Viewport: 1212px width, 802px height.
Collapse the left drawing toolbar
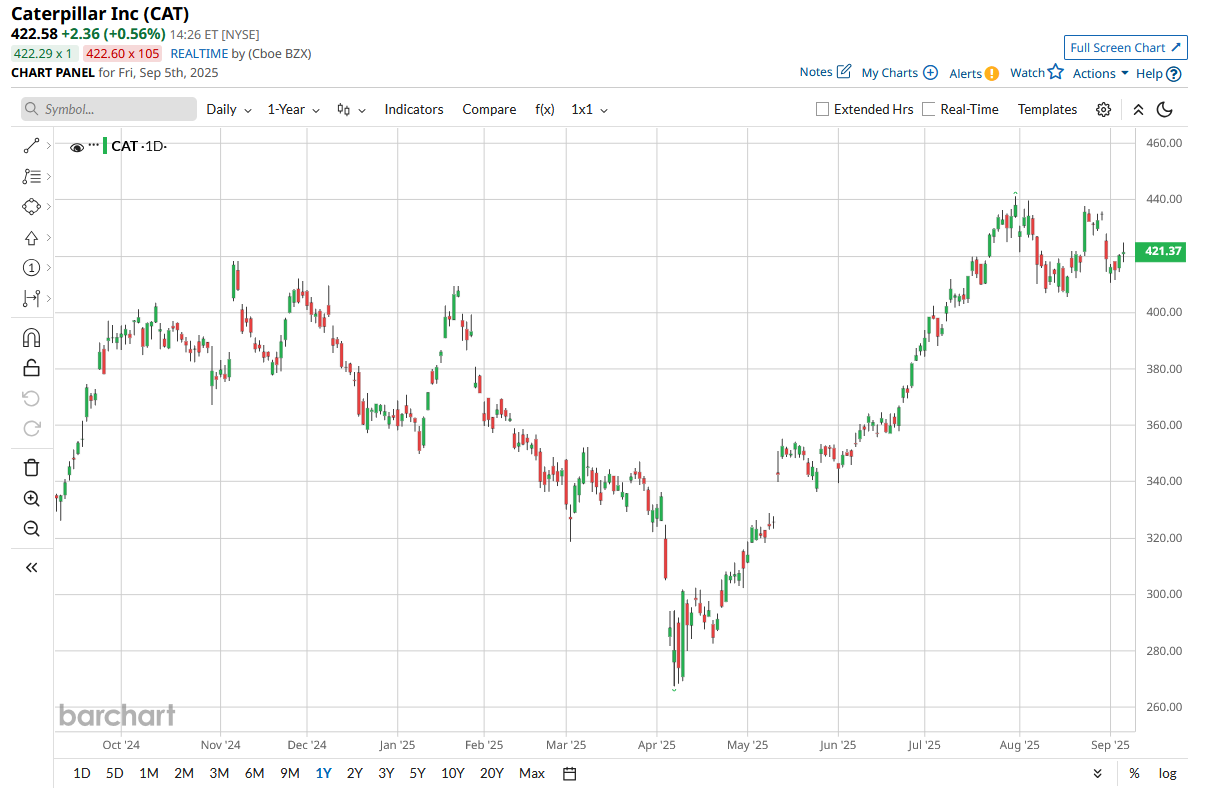pos(31,568)
